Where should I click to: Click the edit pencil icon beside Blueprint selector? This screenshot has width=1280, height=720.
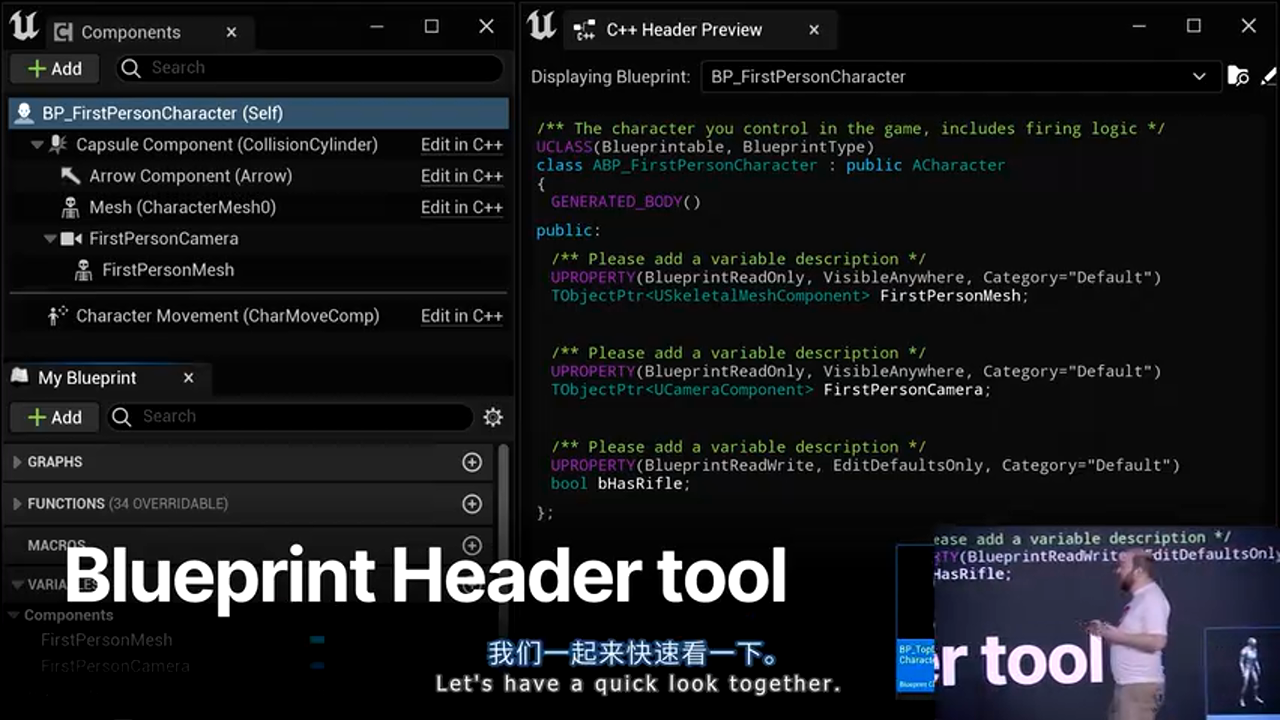[x=1268, y=77]
